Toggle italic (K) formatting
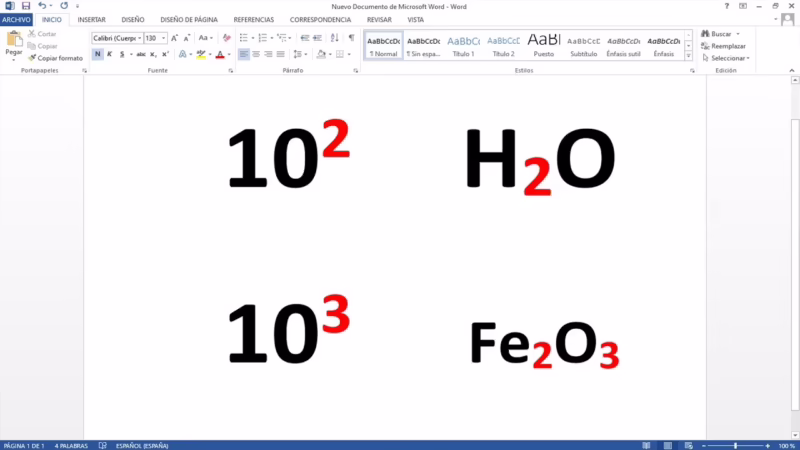Image resolution: width=800 pixels, height=450 pixels. 110,54
